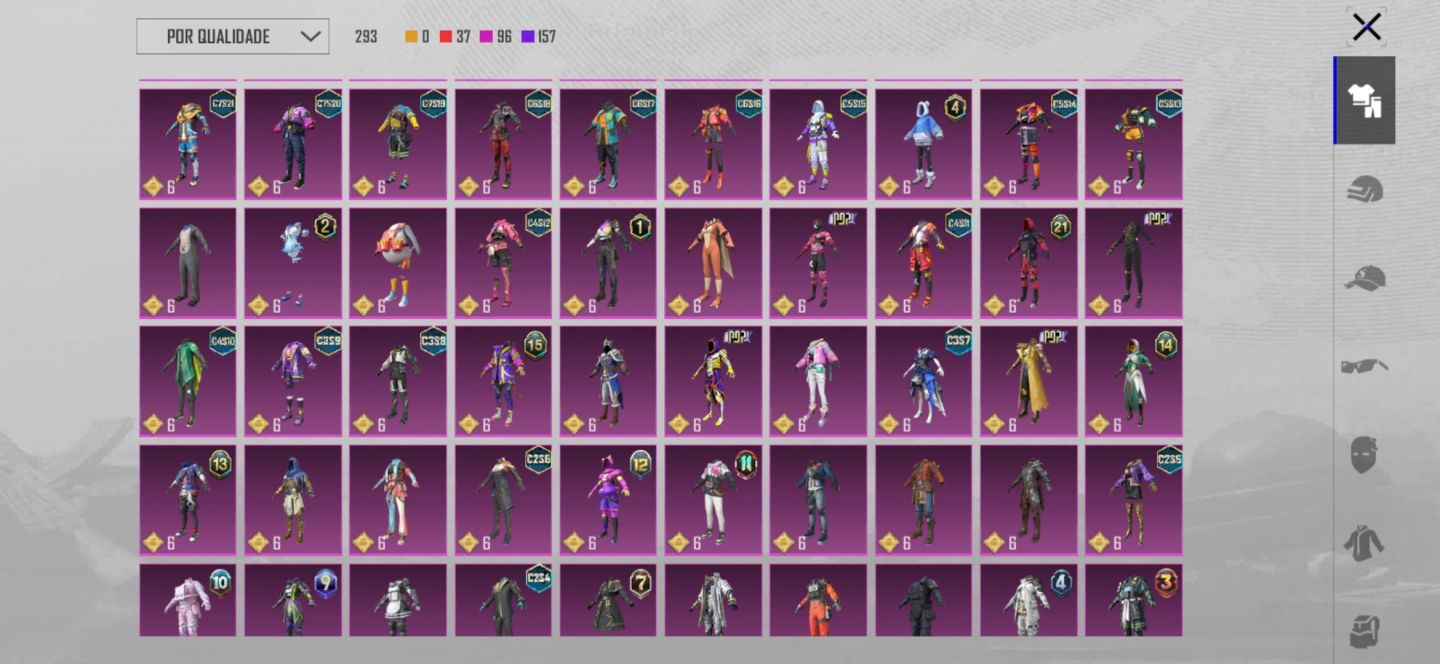Open the jacket category icon

point(1364,543)
